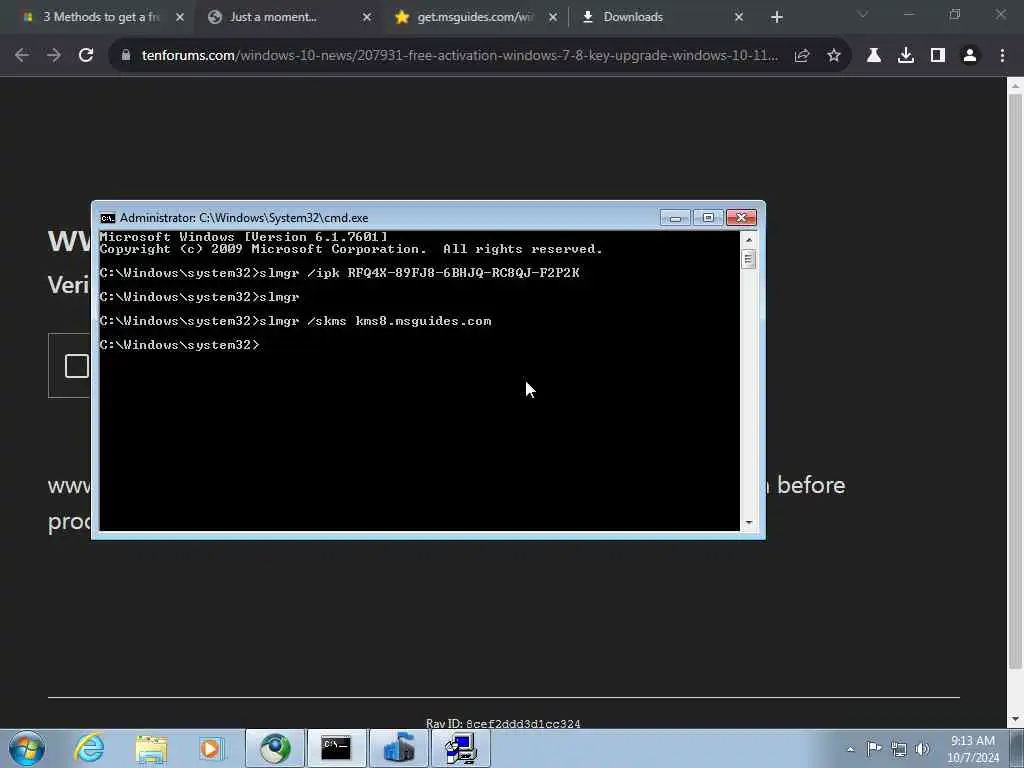The width and height of the screenshot is (1024, 768).
Task: Open cmd window system menu icon
Action: pyautogui.click(x=108, y=218)
